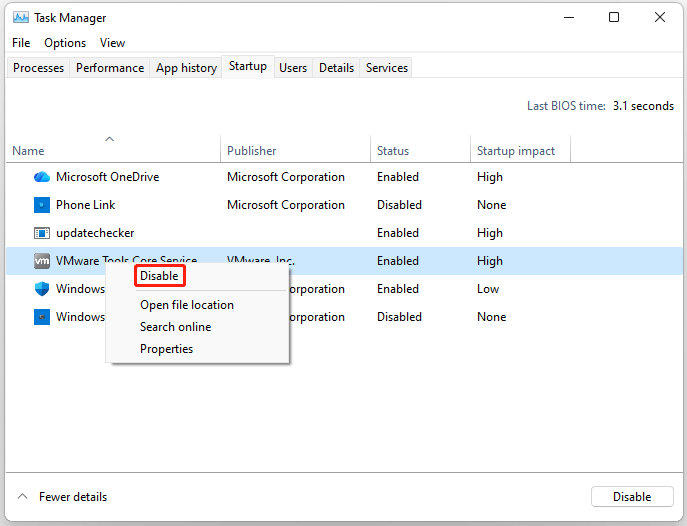This screenshot has height=526, width=687.
Task: Select the Startup tab
Action: tap(248, 67)
